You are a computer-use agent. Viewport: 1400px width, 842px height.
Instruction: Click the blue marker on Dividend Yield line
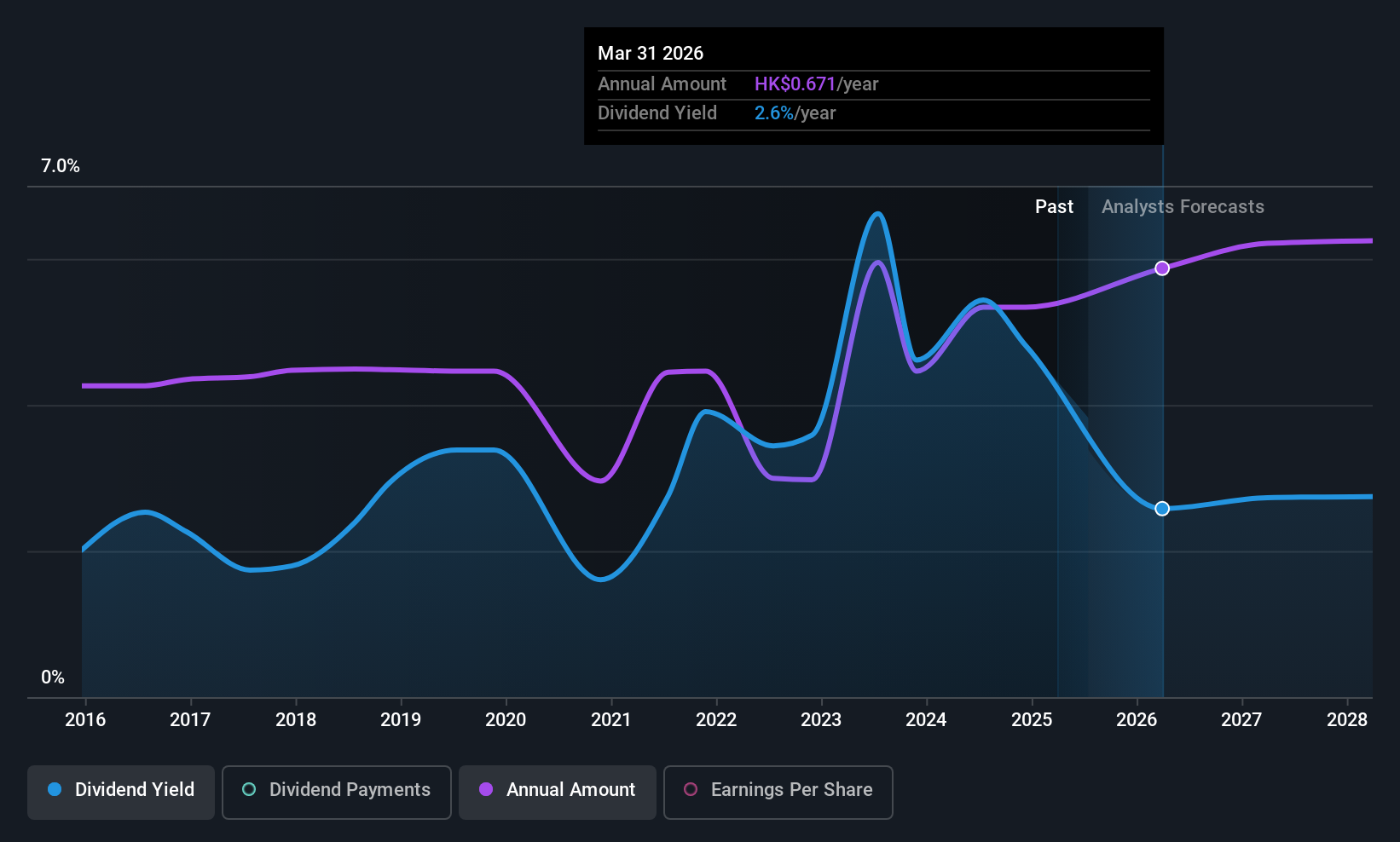click(1162, 509)
